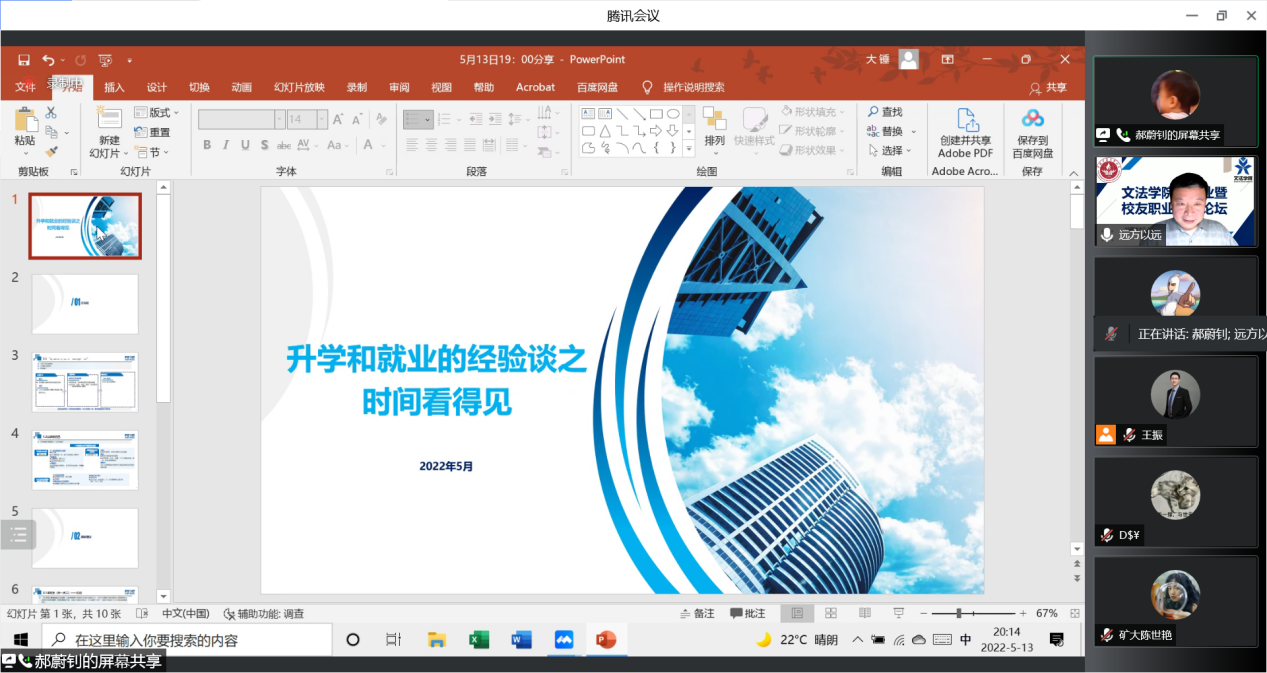The width and height of the screenshot is (1267, 673).
Task: Open Create and Share Adobe PDF
Action: (x=965, y=133)
